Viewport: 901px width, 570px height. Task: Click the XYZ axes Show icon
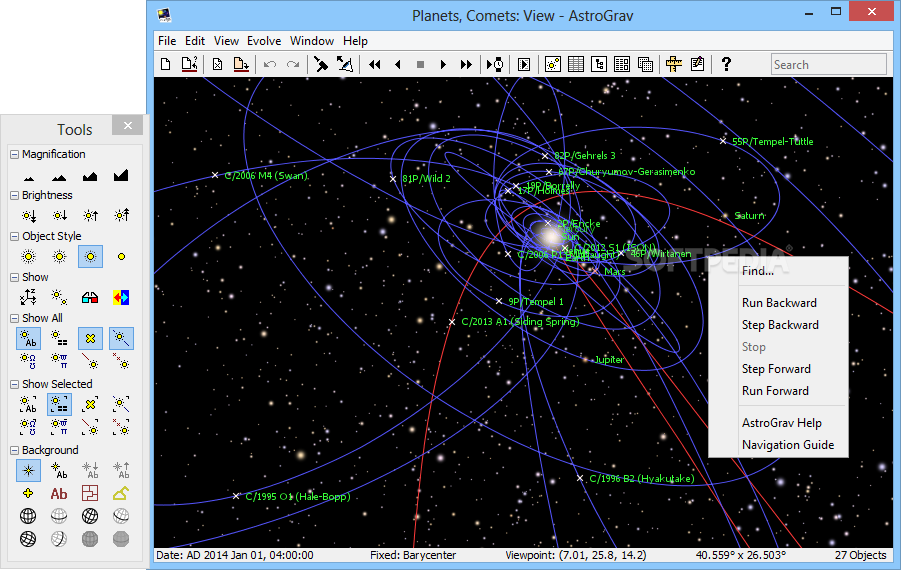[x=28, y=297]
